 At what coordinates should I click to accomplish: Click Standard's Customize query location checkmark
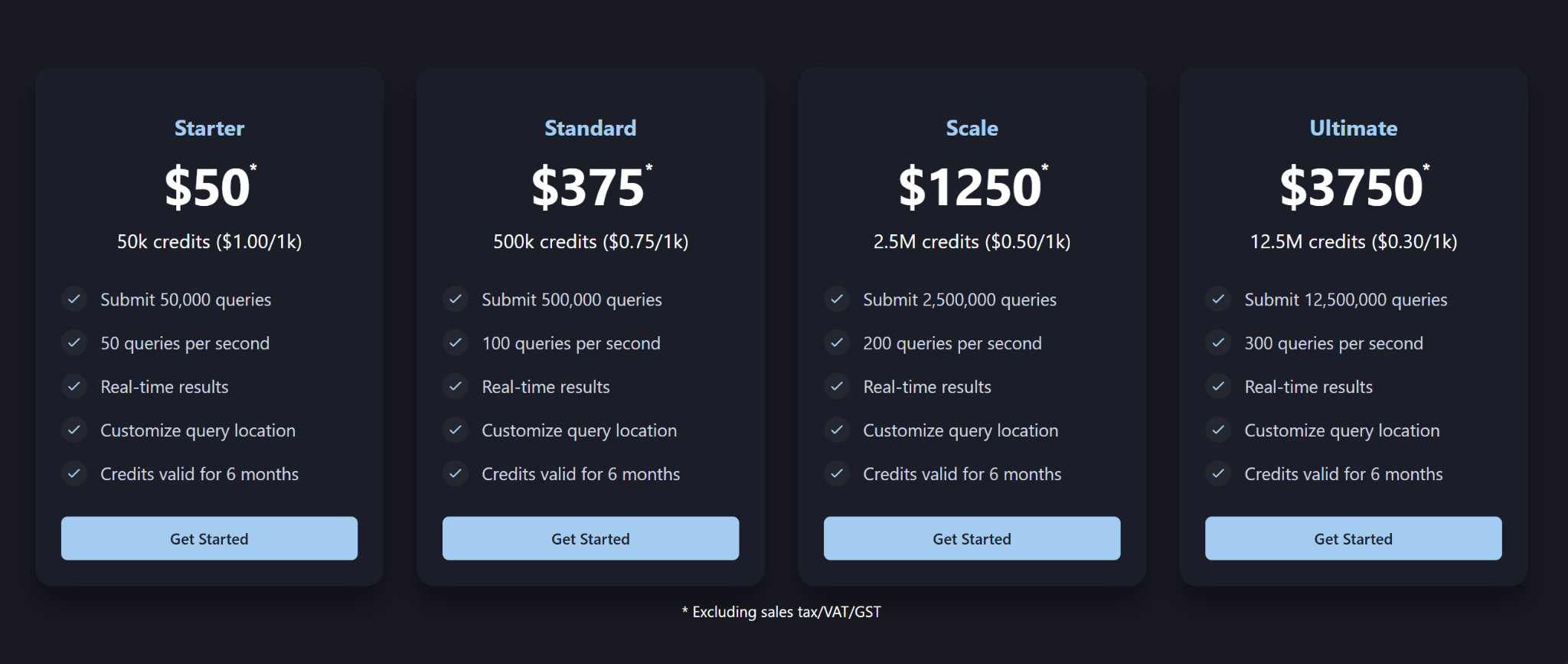[456, 430]
